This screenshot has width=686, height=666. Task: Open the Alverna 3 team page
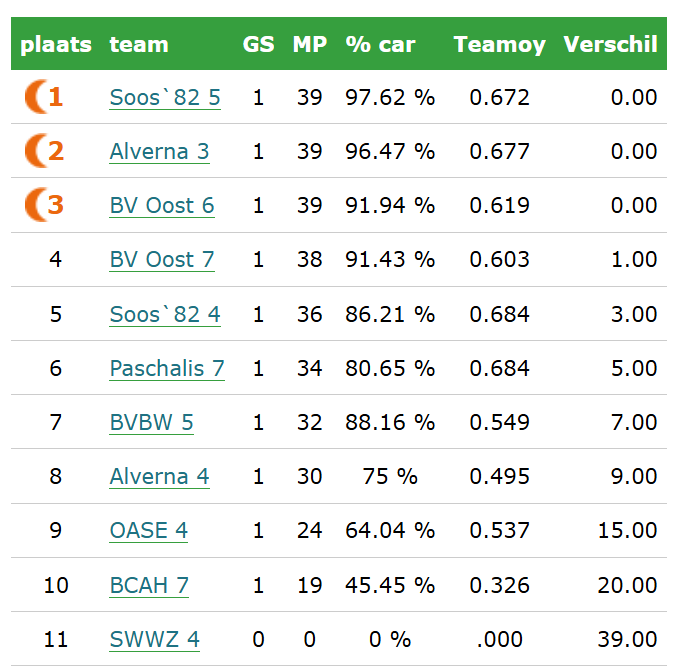click(x=159, y=152)
